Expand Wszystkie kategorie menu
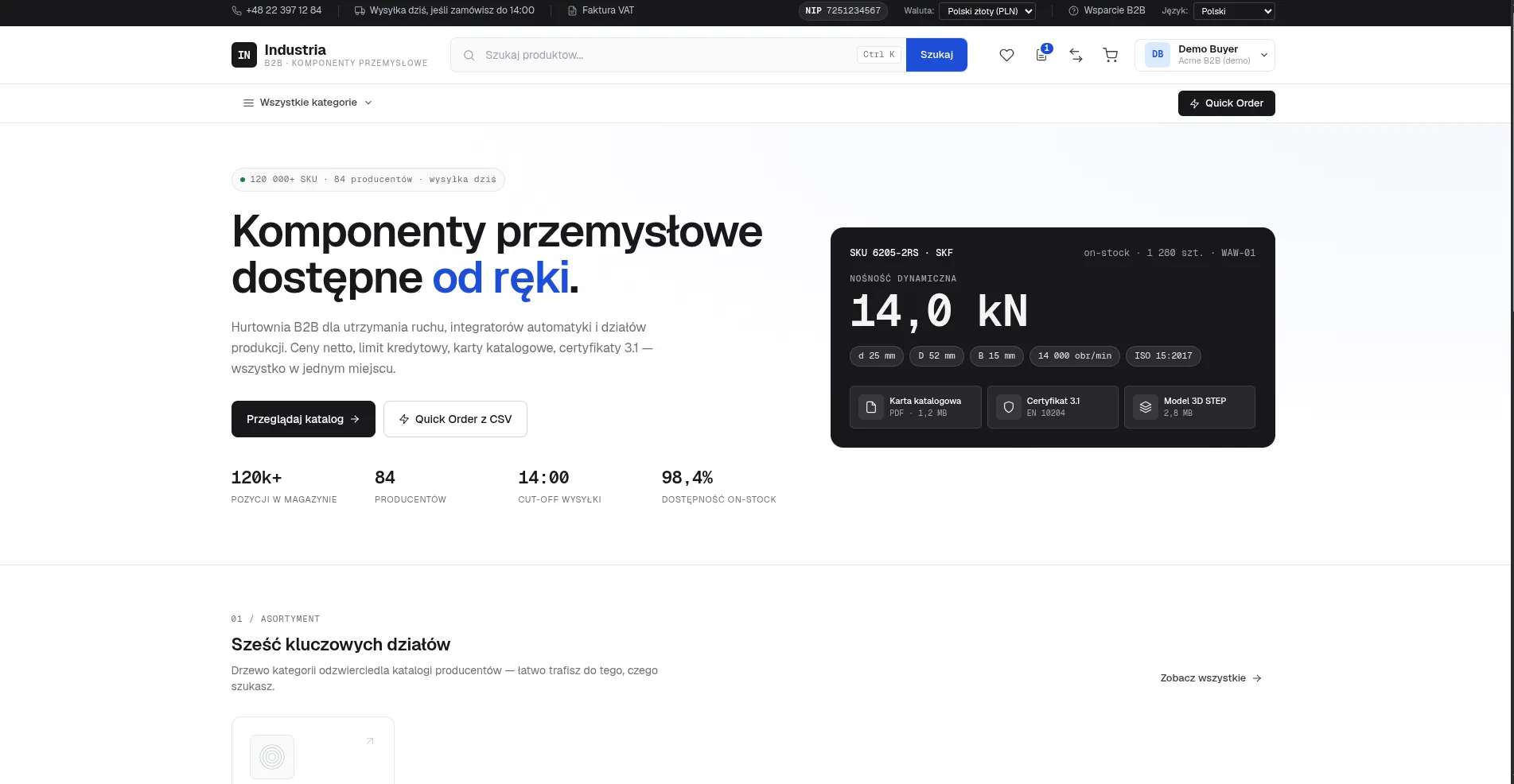 307,103
